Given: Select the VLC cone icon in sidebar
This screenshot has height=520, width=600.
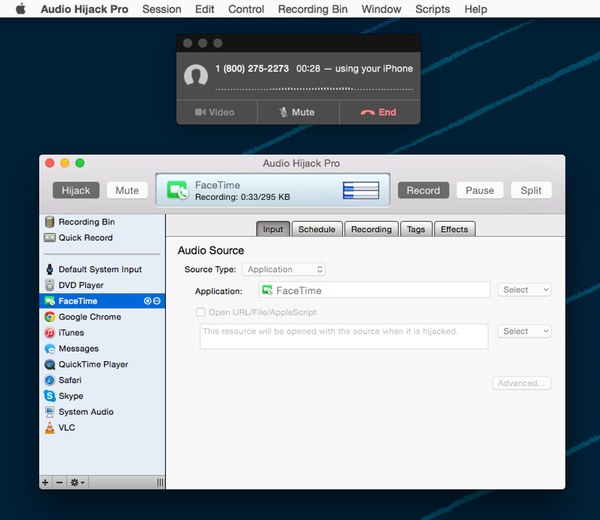Looking at the screenshot, I should pos(49,427).
